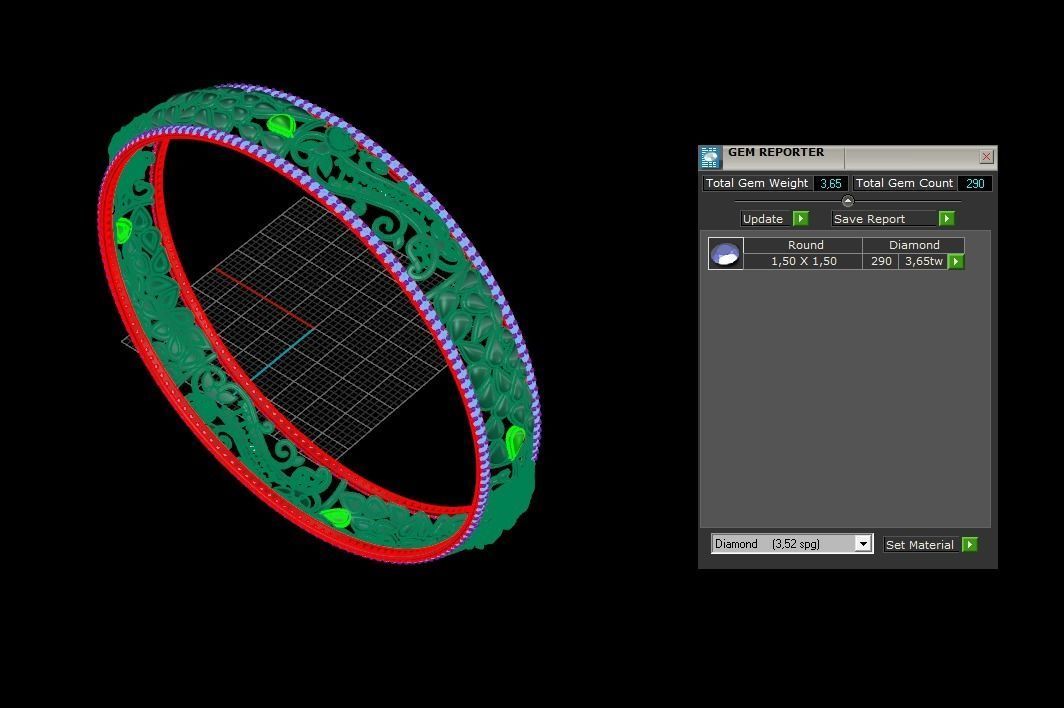Click the "Total Gem Count" label
This screenshot has height=708, width=1064.
click(x=904, y=183)
